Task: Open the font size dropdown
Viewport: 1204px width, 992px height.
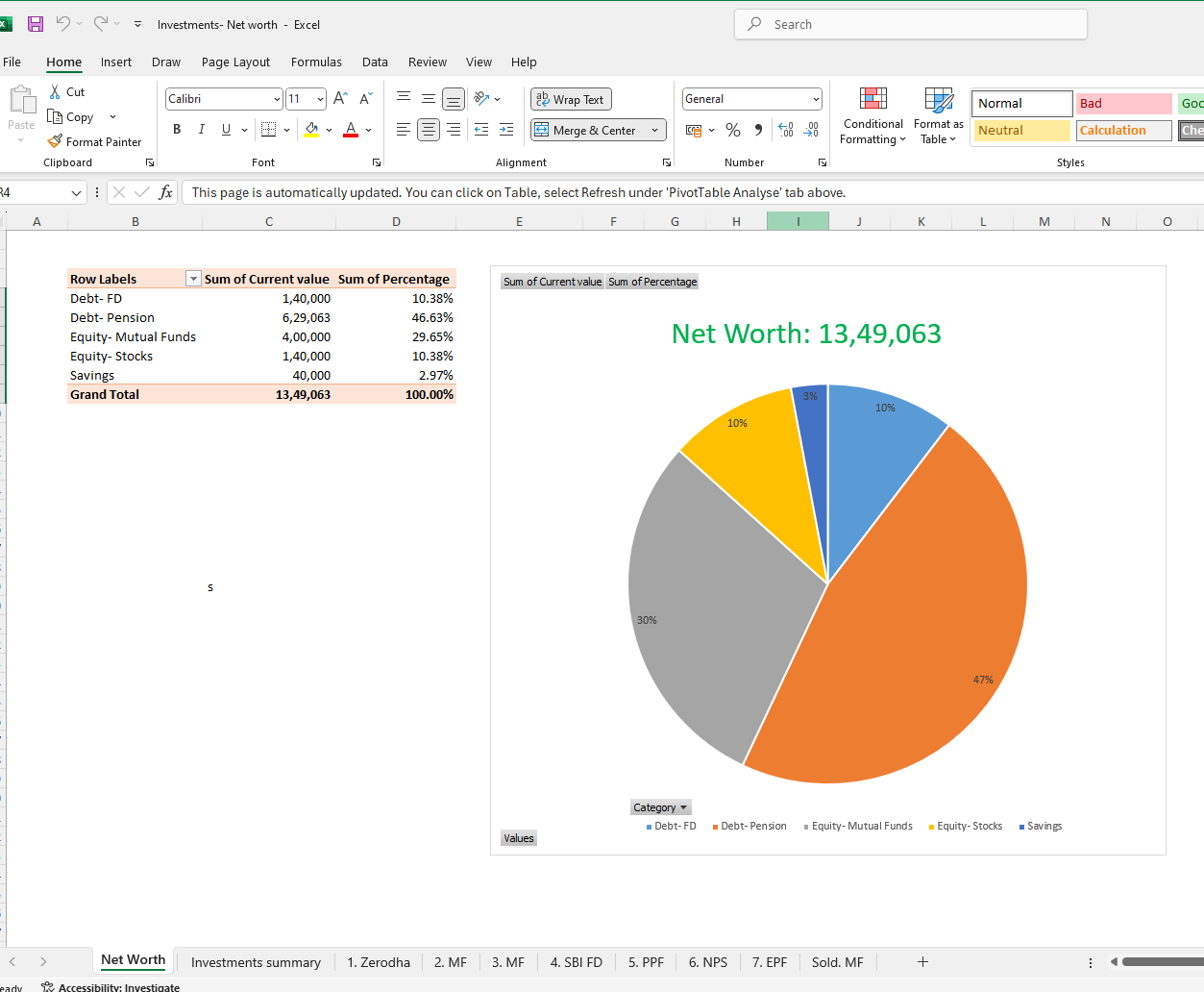Action: (x=320, y=99)
